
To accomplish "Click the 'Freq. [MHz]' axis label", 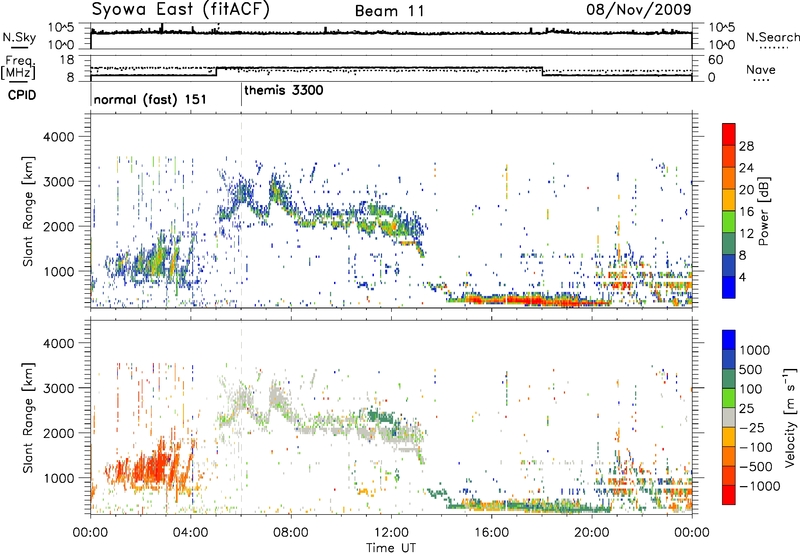I will (18, 67).
